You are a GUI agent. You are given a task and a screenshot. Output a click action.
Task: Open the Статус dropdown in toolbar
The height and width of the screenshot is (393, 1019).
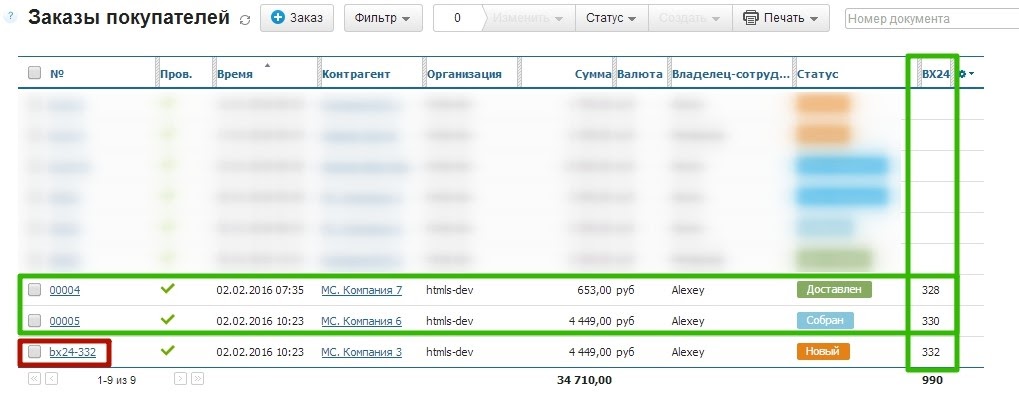point(612,18)
